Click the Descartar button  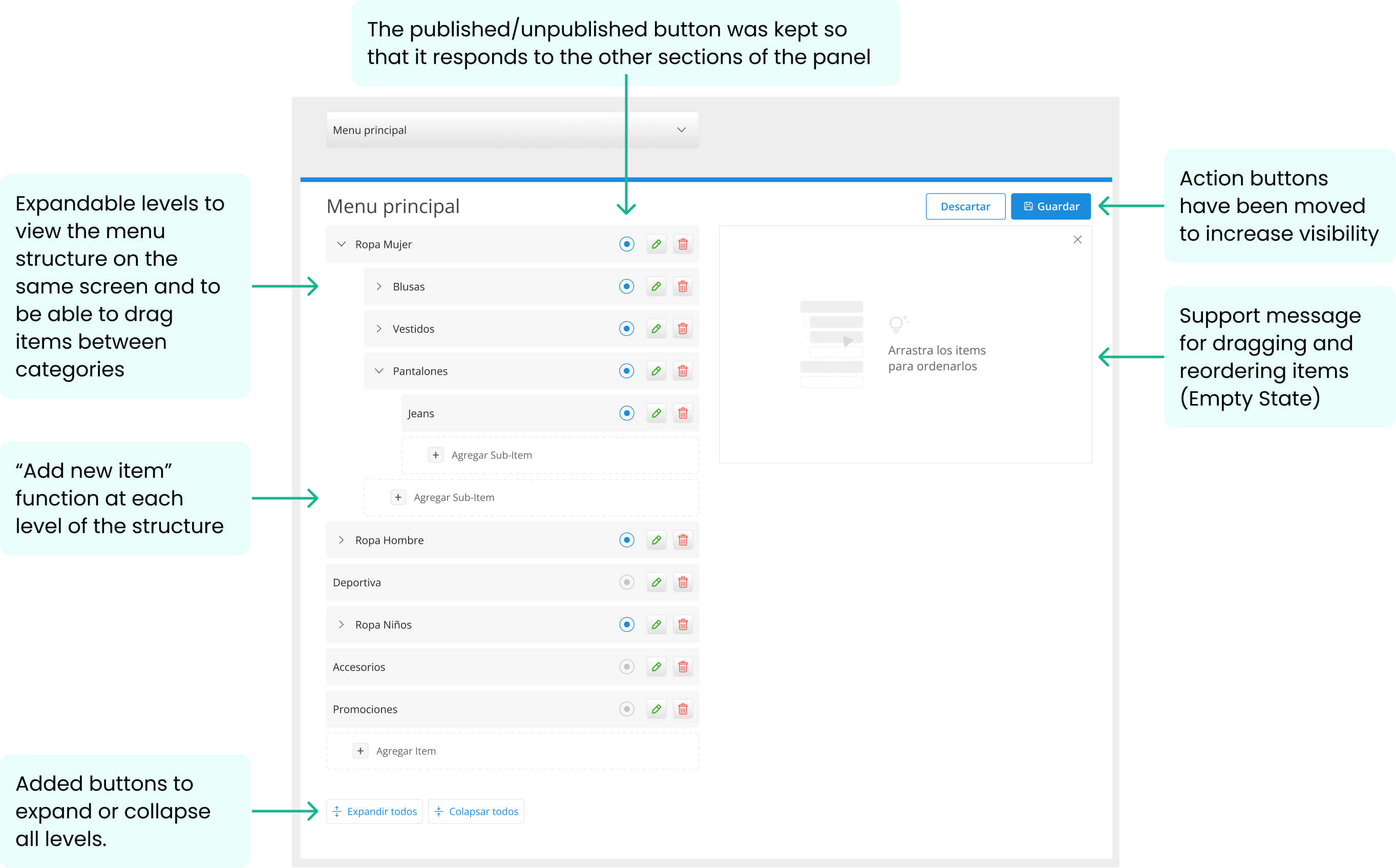coord(965,206)
